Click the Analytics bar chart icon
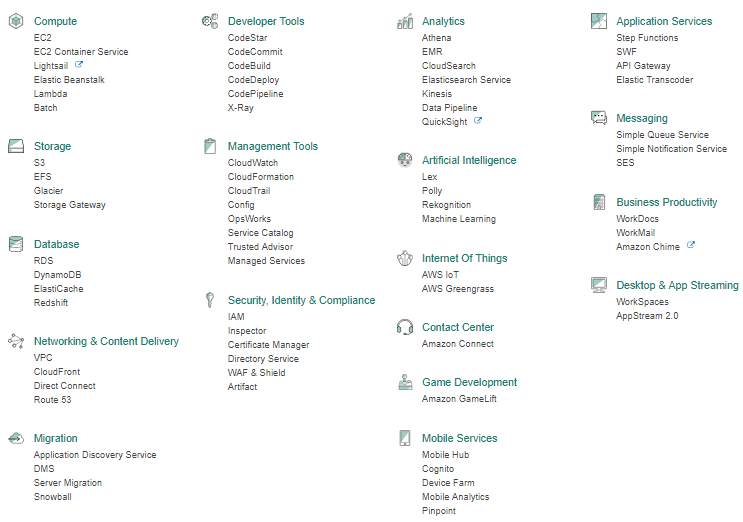 (405, 21)
